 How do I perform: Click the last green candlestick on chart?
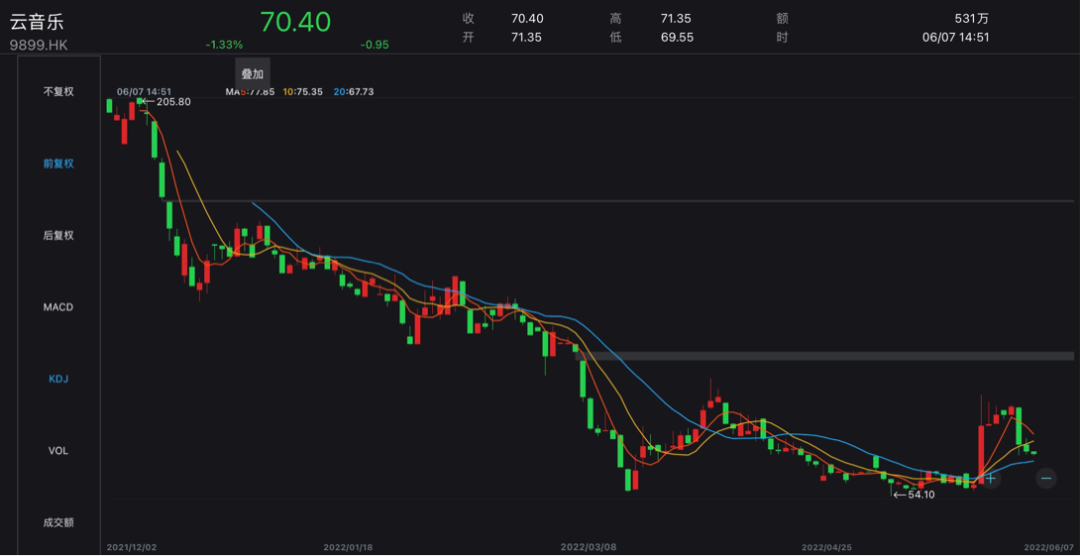pyautogui.click(x=1034, y=453)
